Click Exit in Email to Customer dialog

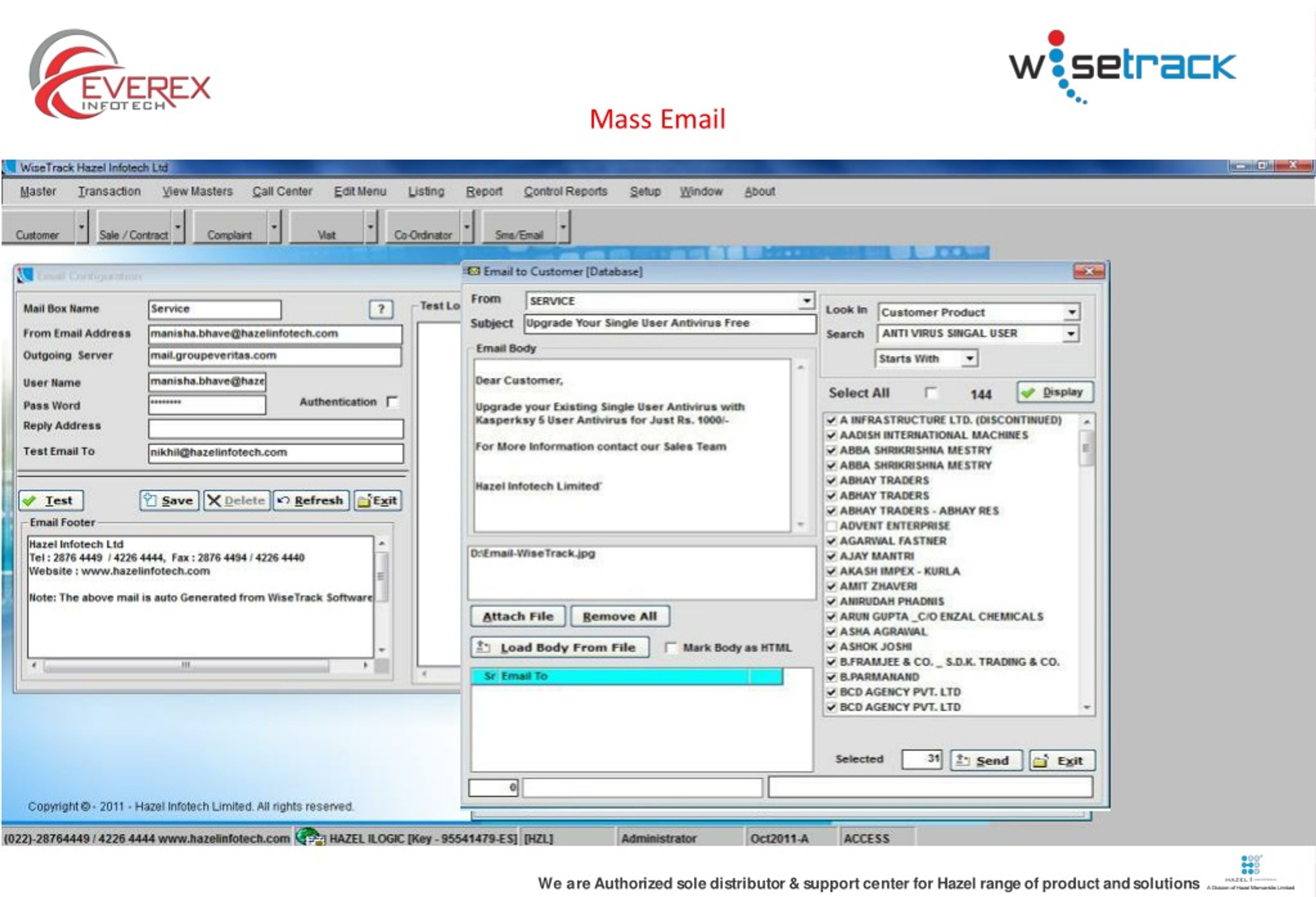pos(1062,760)
